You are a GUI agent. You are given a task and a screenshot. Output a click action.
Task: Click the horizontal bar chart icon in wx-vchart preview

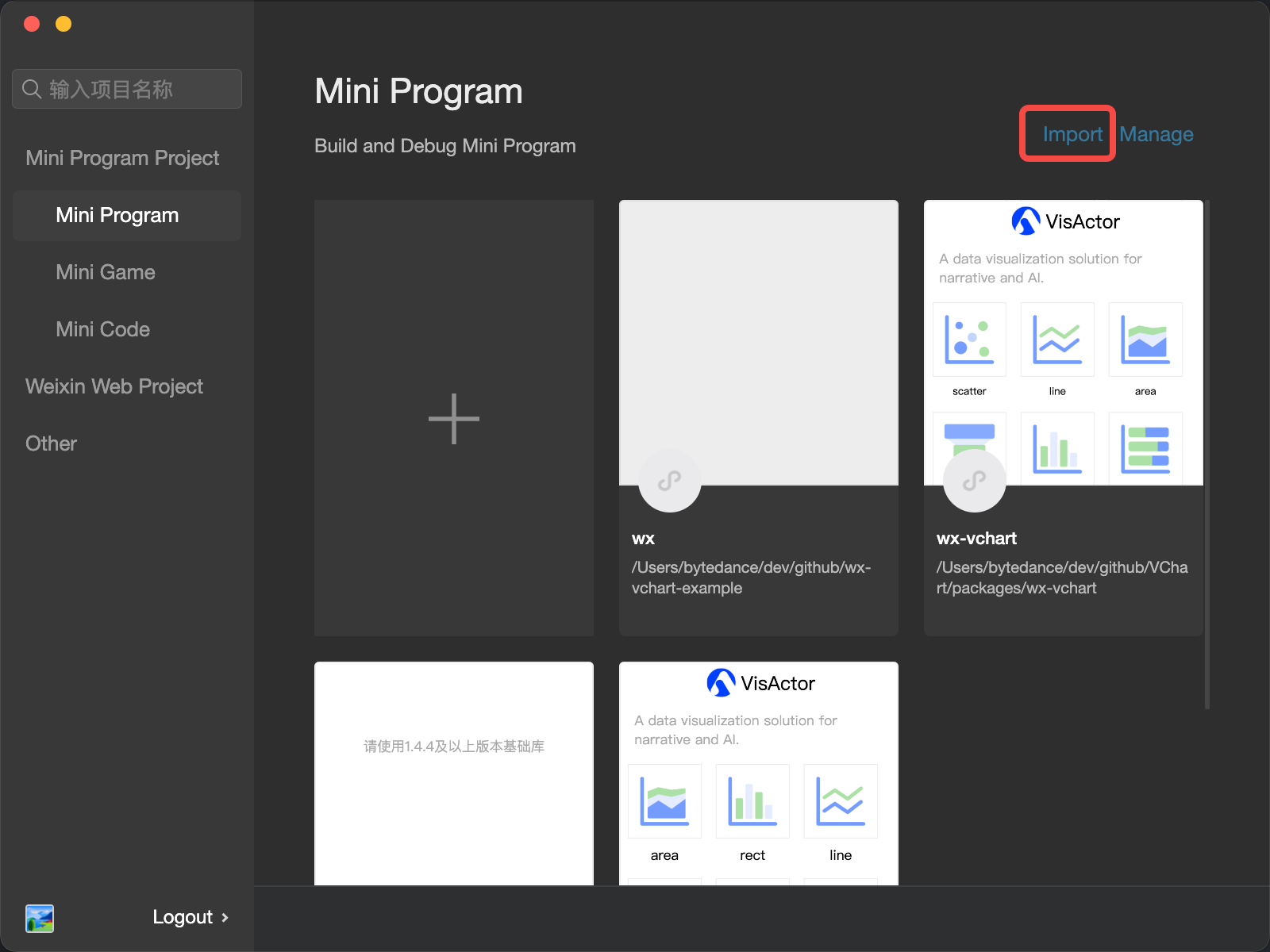pos(1145,448)
